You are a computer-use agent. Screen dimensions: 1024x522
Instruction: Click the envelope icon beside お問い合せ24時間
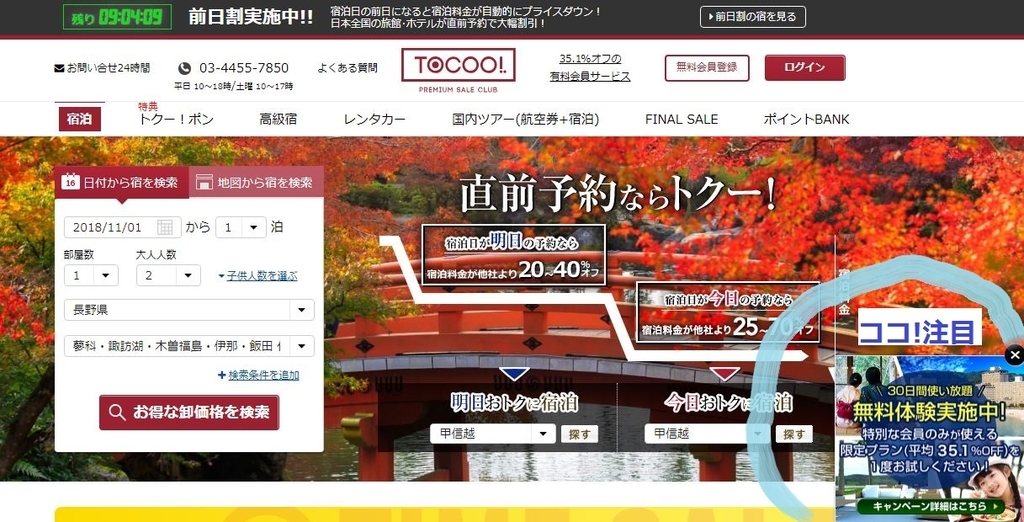pos(59,68)
